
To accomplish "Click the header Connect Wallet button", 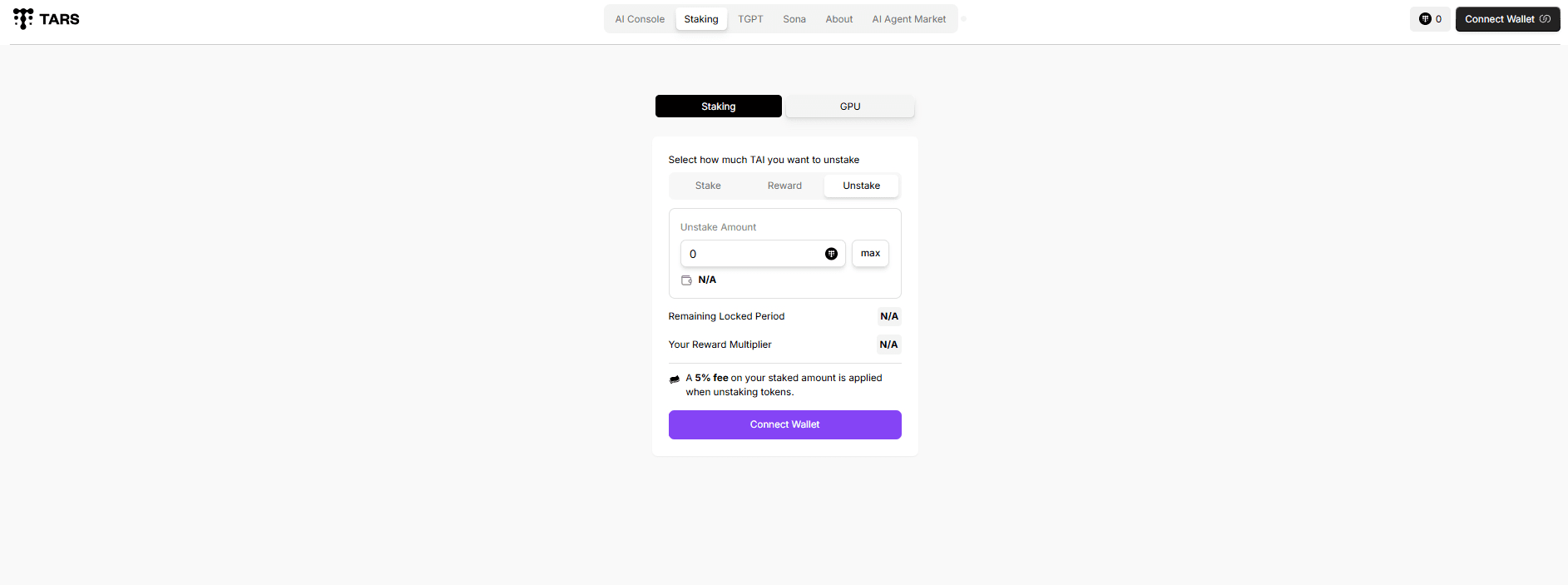I will point(1507,19).
